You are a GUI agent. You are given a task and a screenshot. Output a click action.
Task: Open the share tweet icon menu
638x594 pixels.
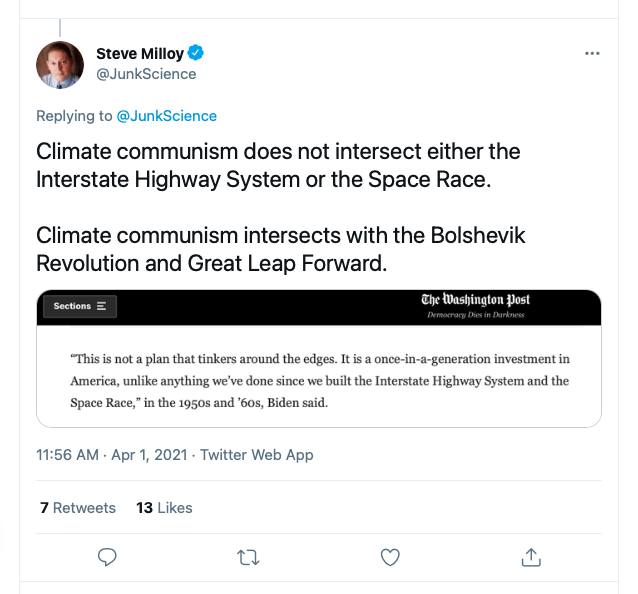pyautogui.click(x=532, y=556)
